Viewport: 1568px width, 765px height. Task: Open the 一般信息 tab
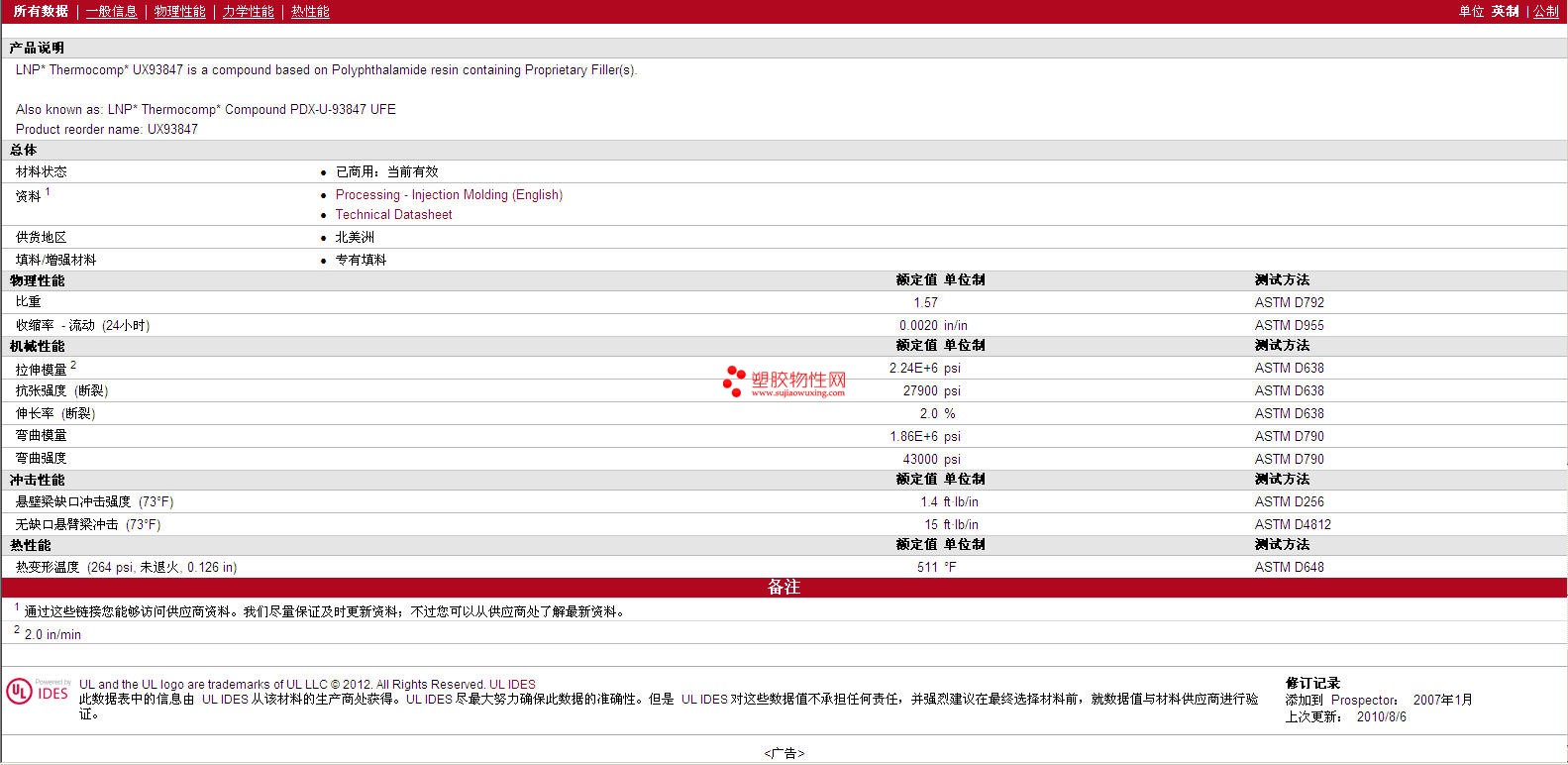point(112,12)
